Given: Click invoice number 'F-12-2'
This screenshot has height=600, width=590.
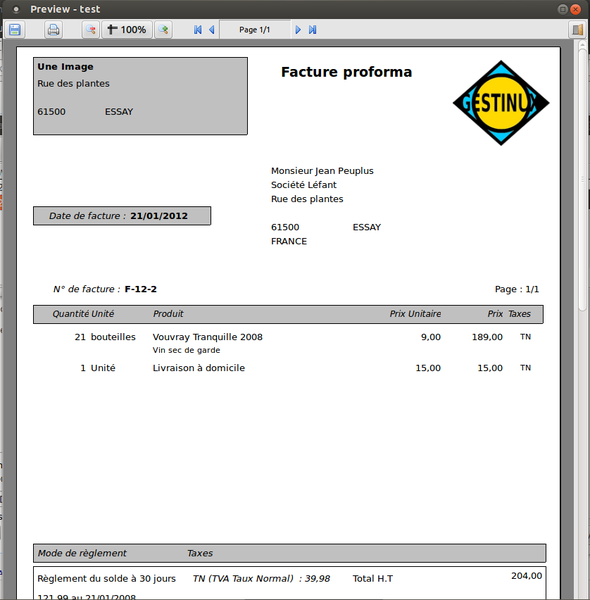Looking at the screenshot, I should [x=140, y=289].
